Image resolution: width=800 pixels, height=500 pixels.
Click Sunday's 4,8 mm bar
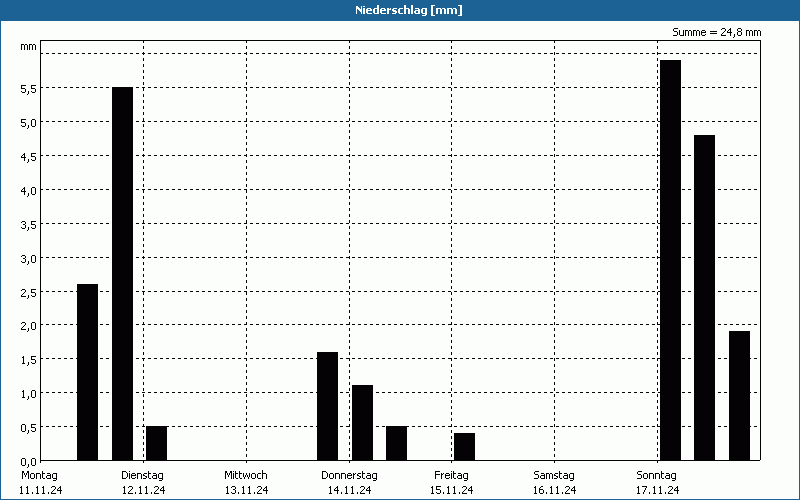pos(705,297)
